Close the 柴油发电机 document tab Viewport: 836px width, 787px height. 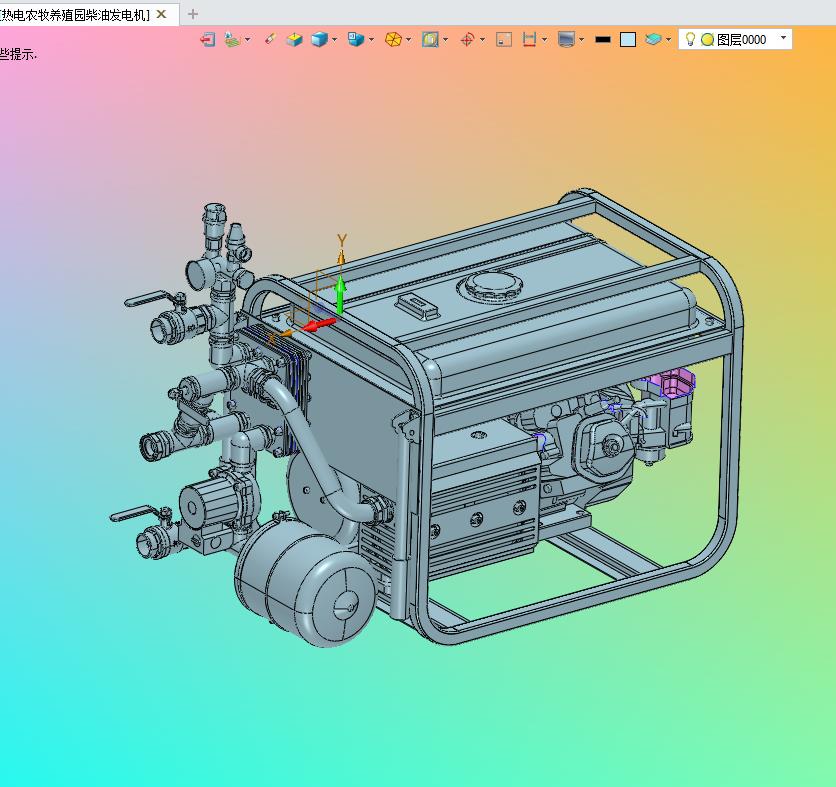[x=162, y=14]
